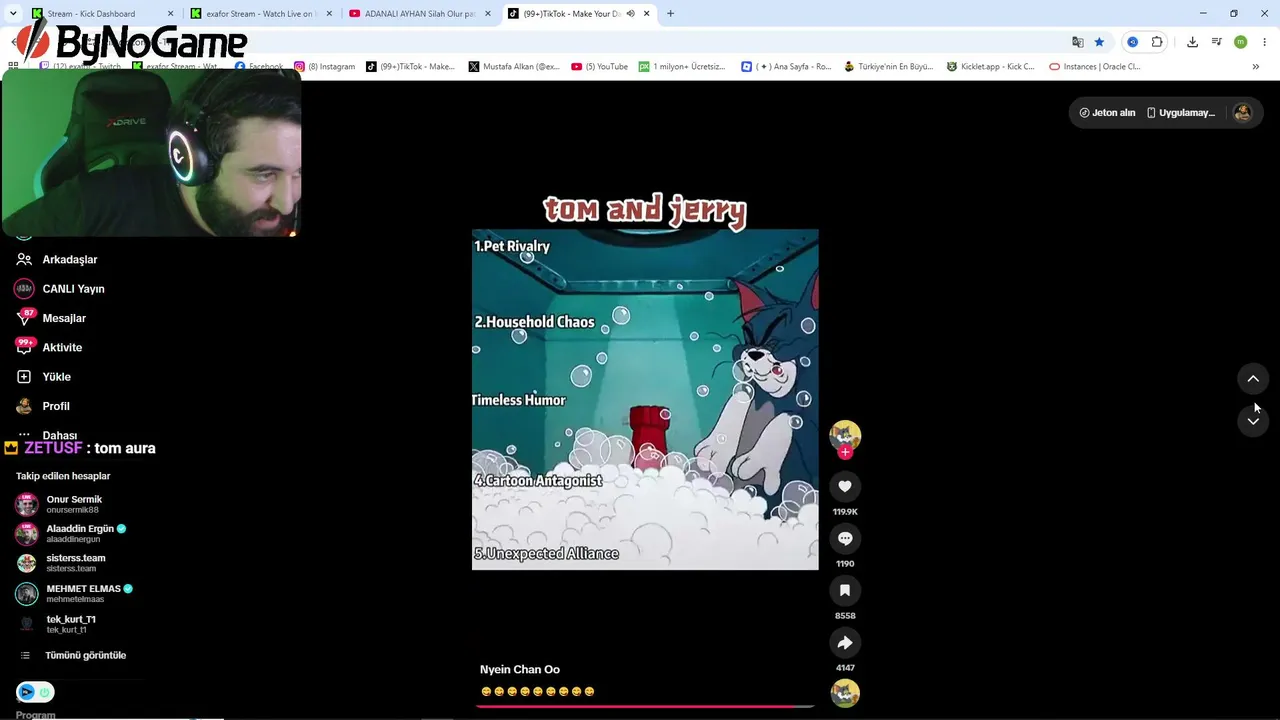Switch to the ADANALI AYHAN YouTube tab
The image size is (1280, 720).
418,14
